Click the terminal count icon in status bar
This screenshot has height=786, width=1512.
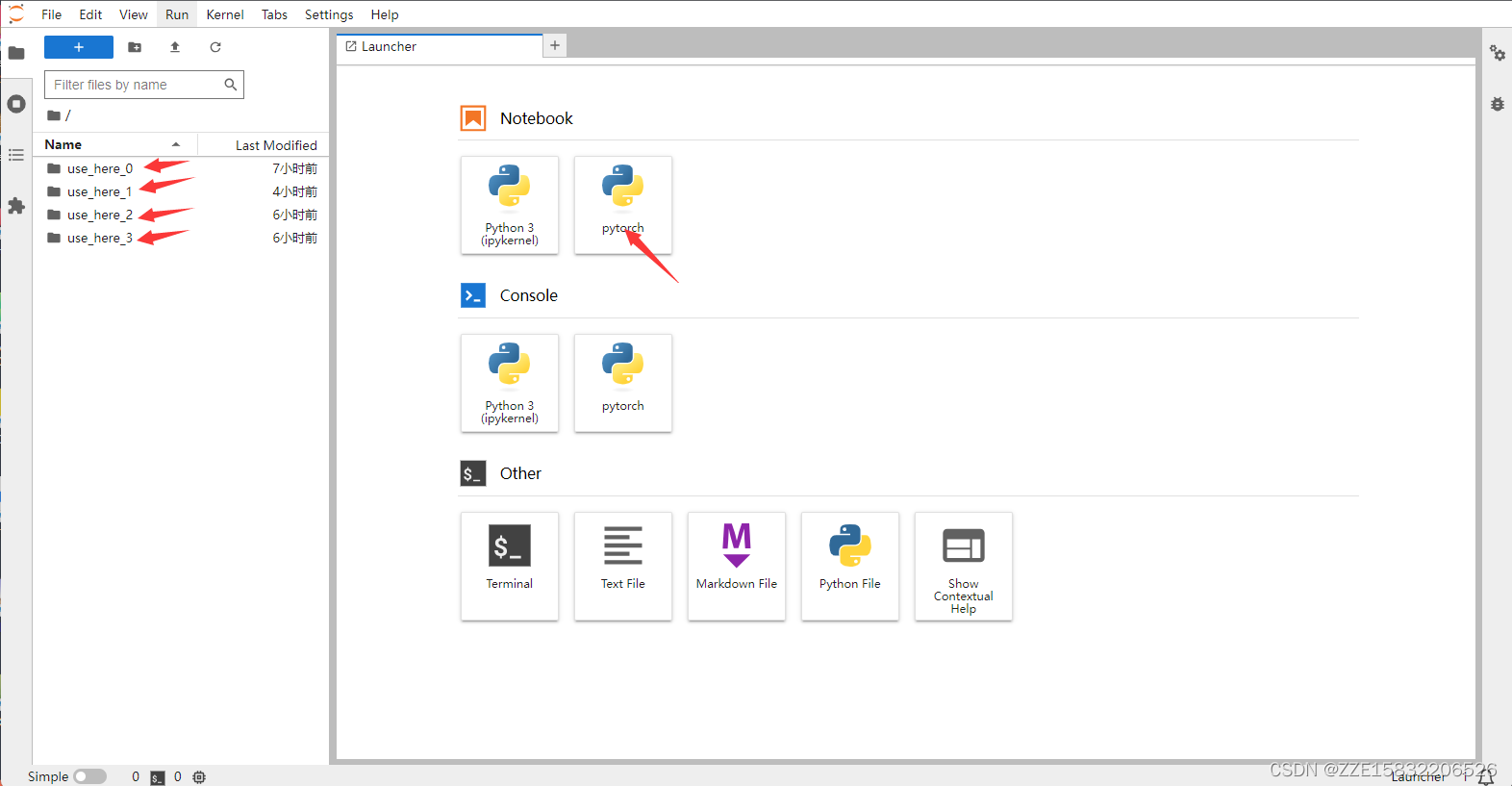158,777
